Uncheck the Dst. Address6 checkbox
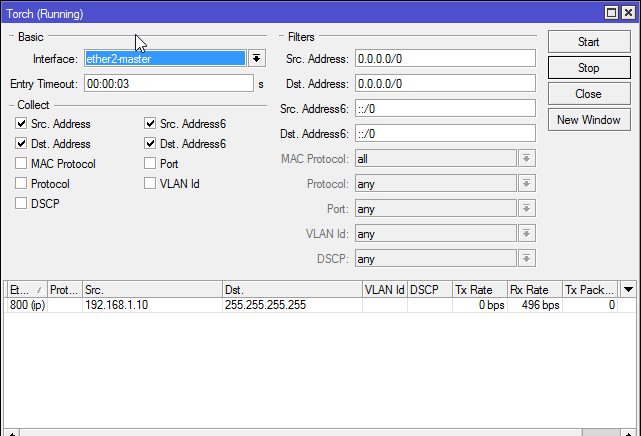 point(150,143)
